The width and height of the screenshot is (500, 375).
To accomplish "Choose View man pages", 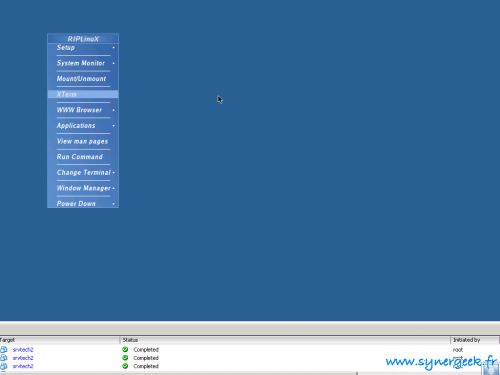I will point(83,141).
